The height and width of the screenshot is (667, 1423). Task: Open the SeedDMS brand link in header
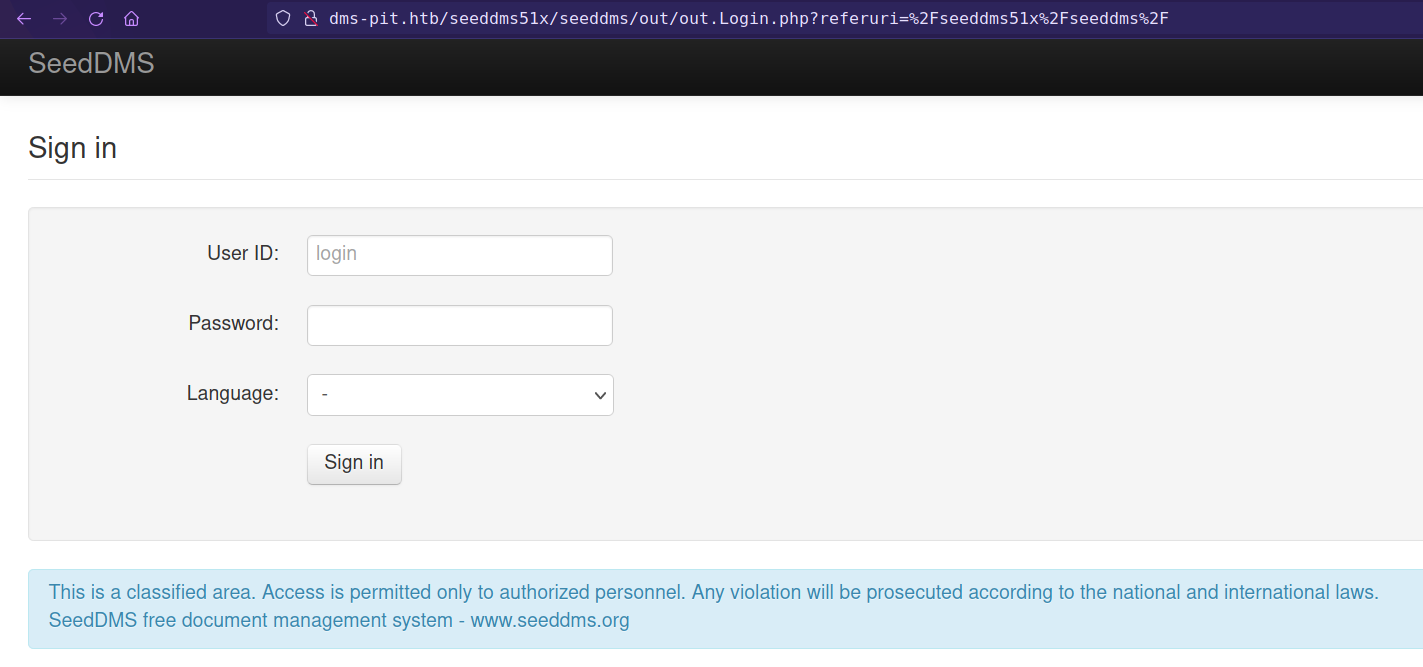point(91,63)
